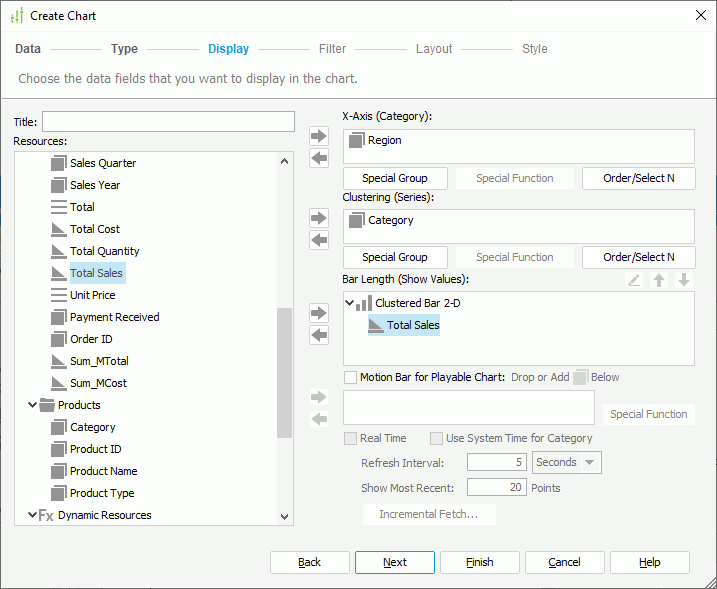Click the remove arrow beside Clustering Series

pos(319,240)
